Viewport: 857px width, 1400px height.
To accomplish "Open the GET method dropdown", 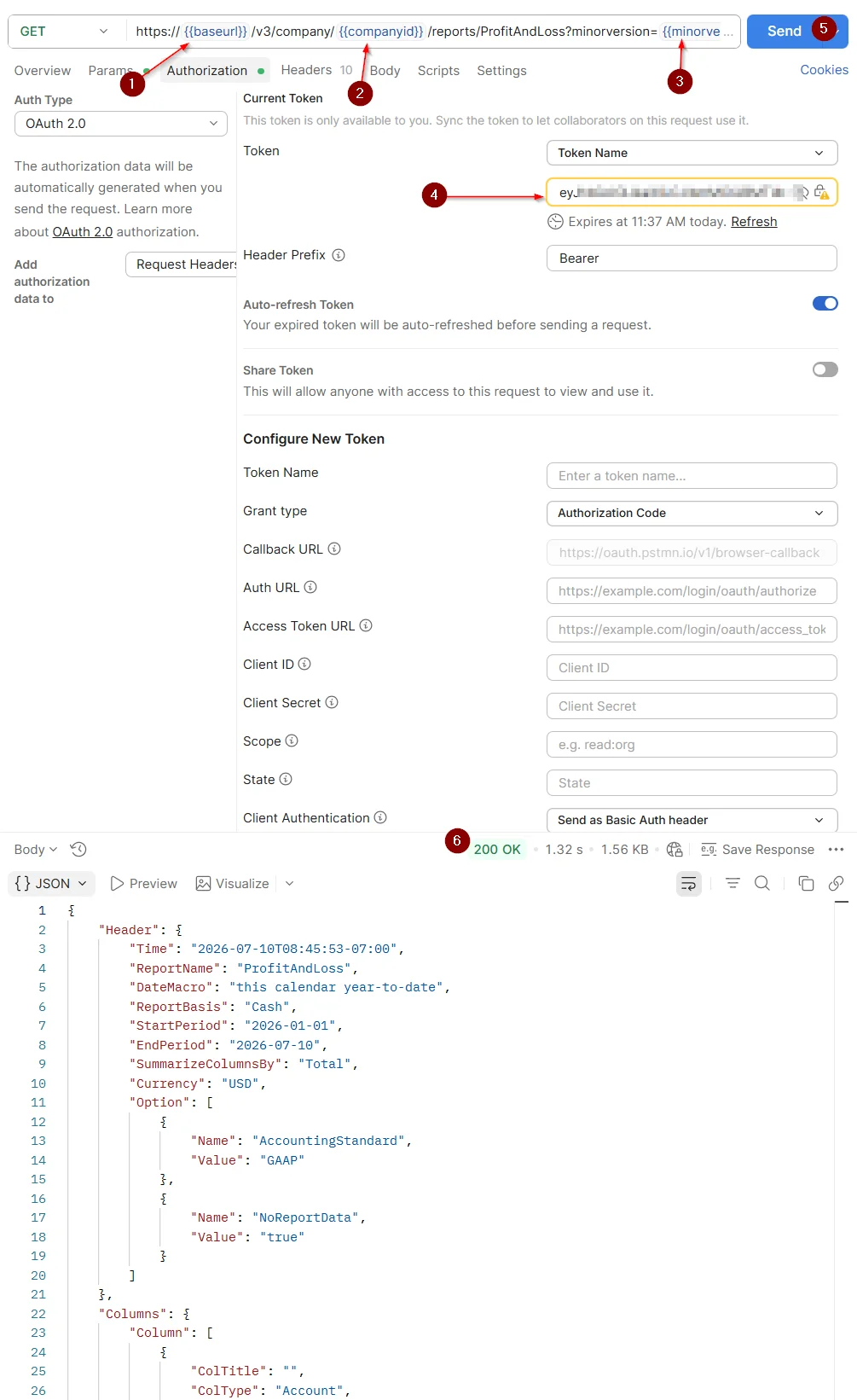I will click(66, 32).
